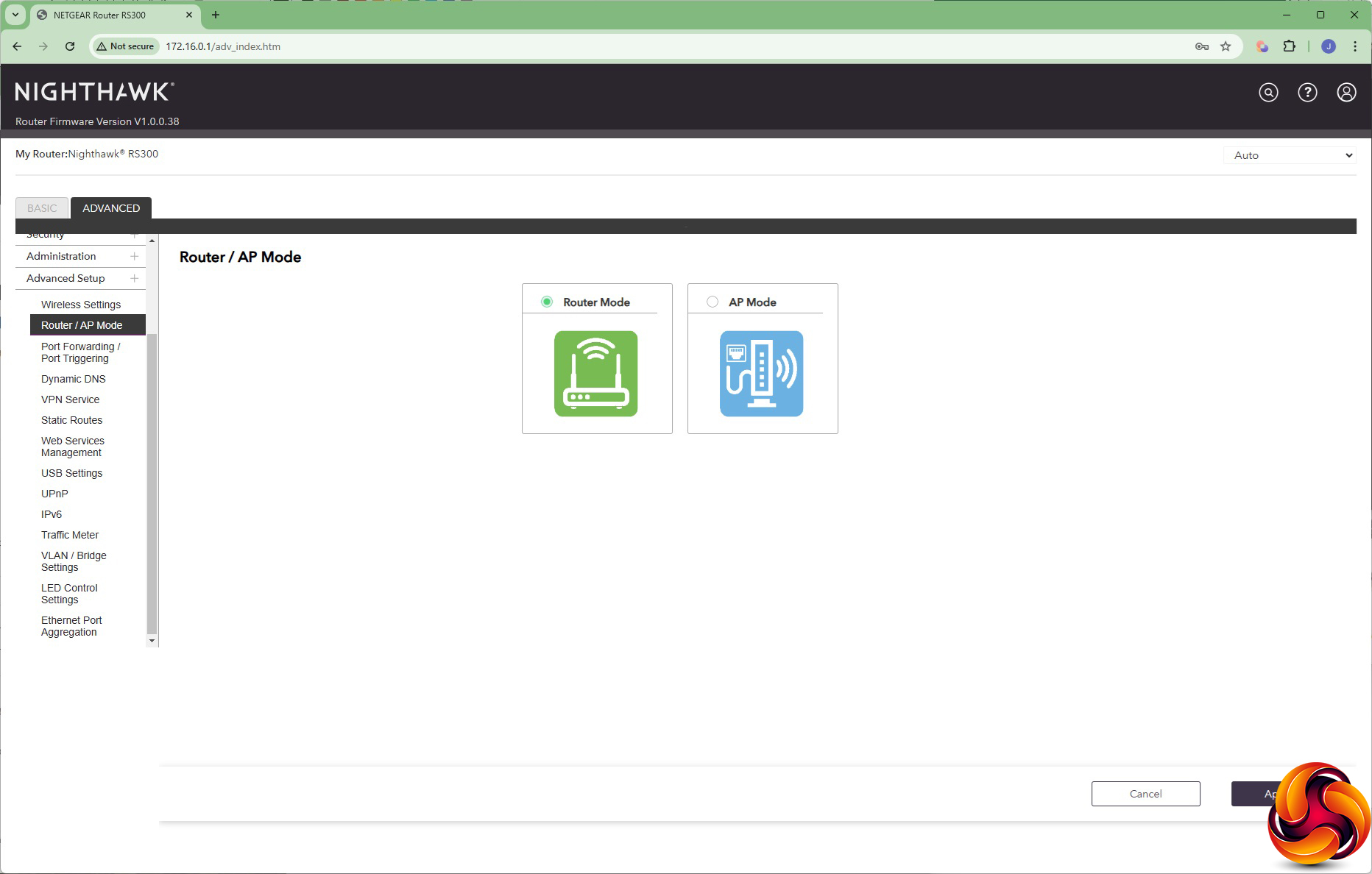Click the colorful extension icon in toolbar

pos(1262,46)
